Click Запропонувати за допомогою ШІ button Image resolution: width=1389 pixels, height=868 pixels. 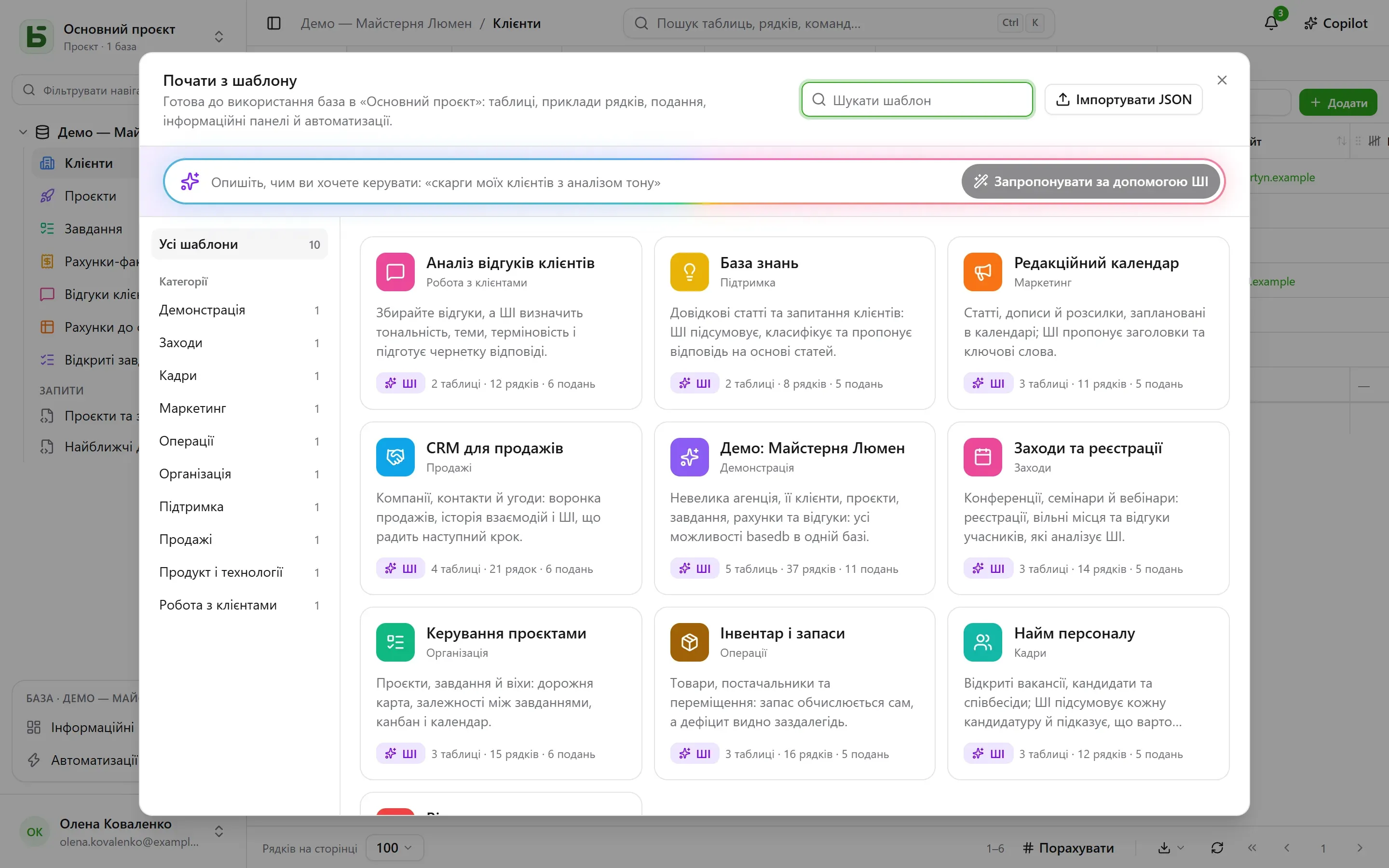pos(1090,181)
